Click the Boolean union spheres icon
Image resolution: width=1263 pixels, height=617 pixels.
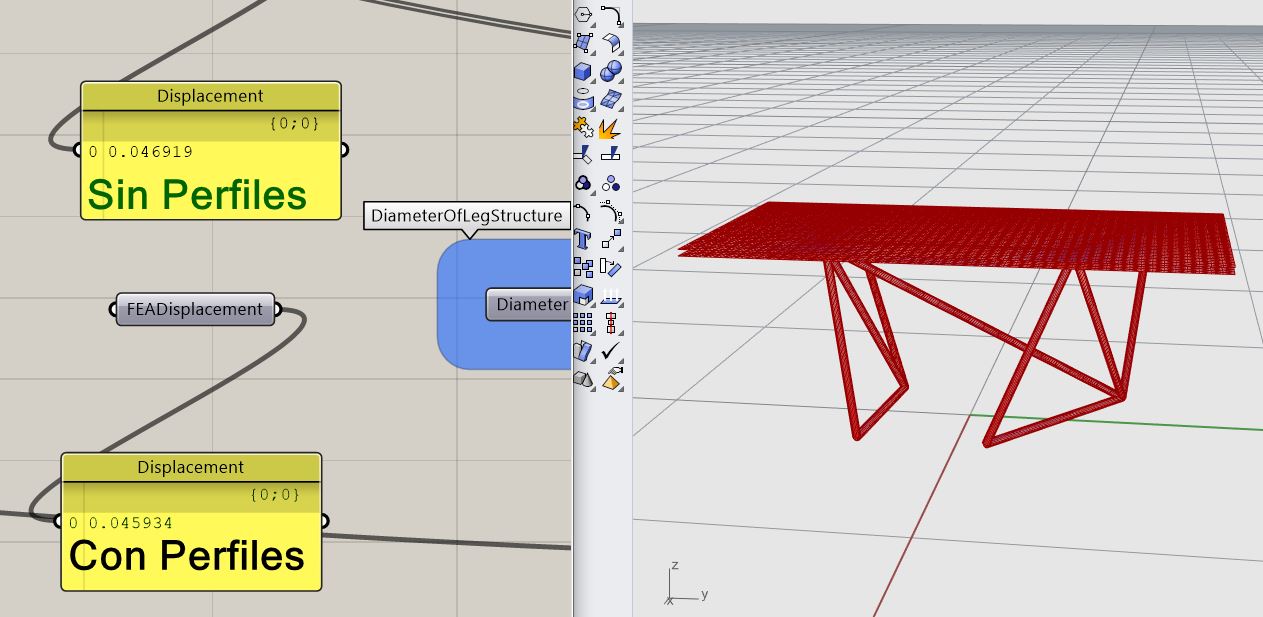click(x=611, y=71)
